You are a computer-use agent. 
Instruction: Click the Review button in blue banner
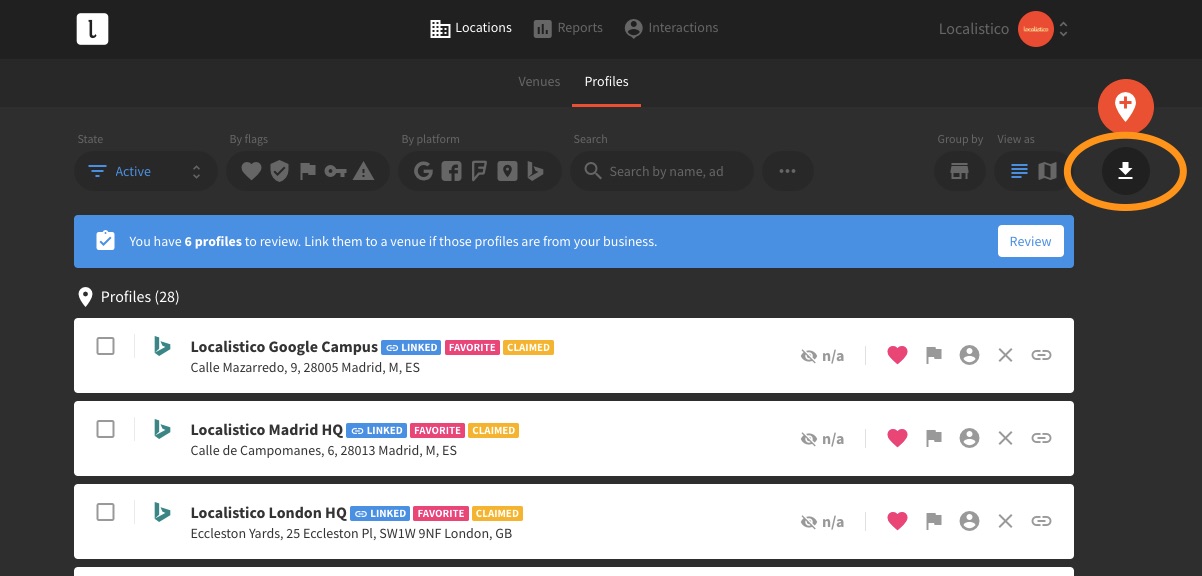click(x=1030, y=241)
